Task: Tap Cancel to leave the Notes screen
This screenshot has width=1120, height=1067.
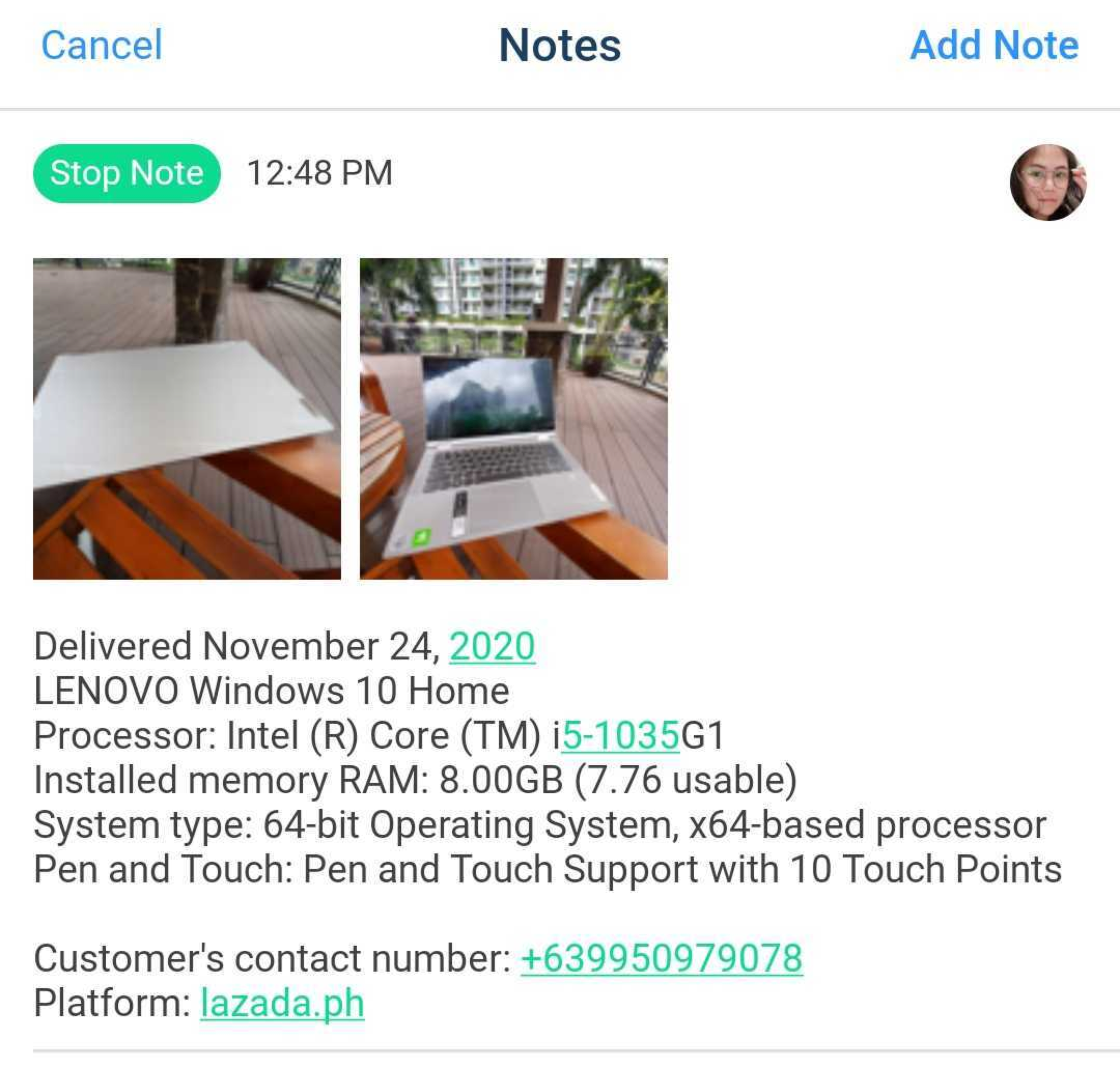Action: pos(102,45)
